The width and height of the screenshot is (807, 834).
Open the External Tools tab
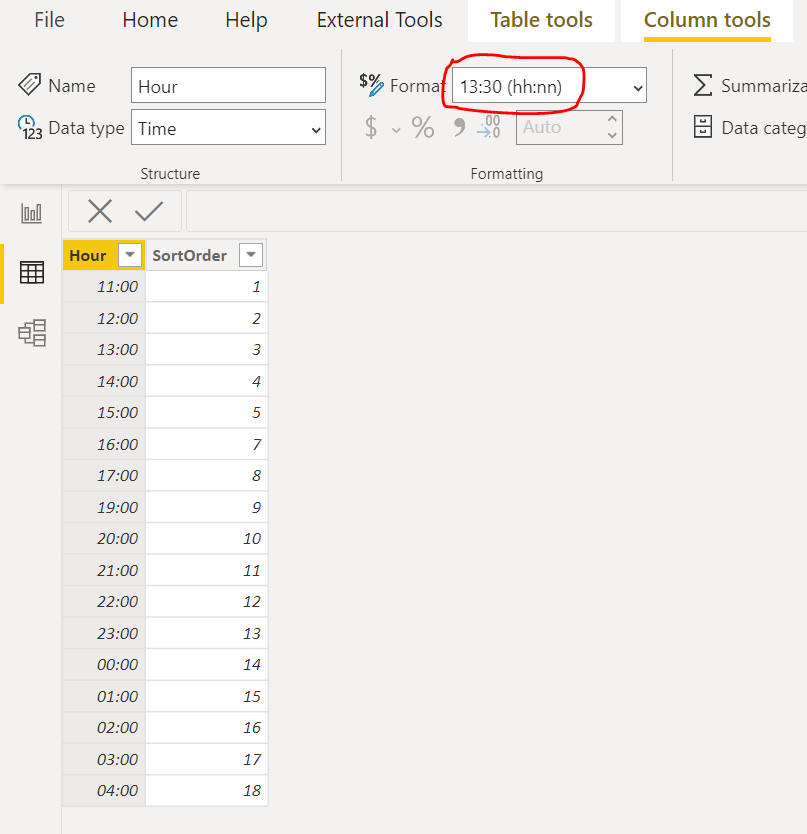point(379,20)
